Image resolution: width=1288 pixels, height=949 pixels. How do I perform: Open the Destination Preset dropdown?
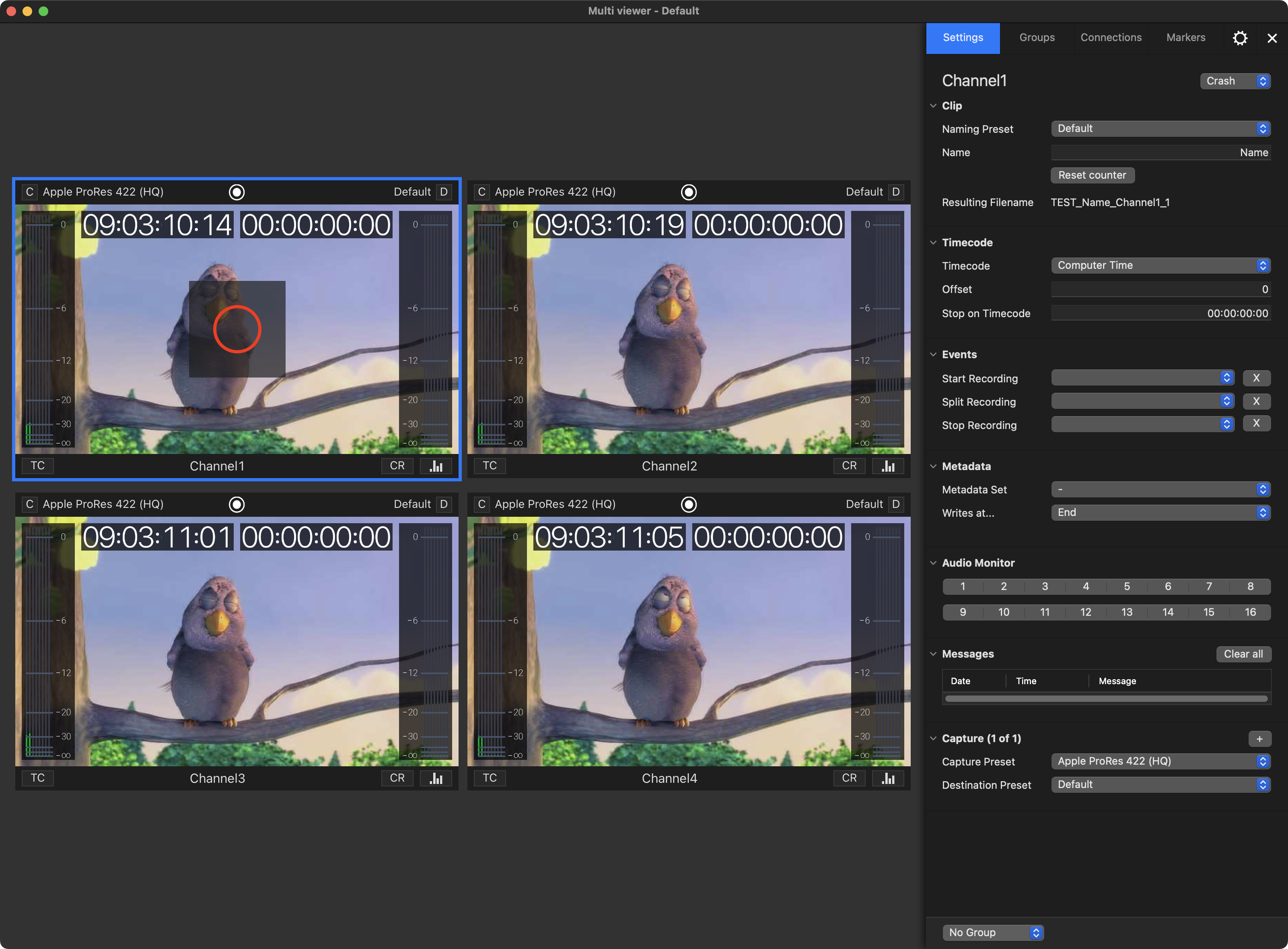(x=1160, y=785)
